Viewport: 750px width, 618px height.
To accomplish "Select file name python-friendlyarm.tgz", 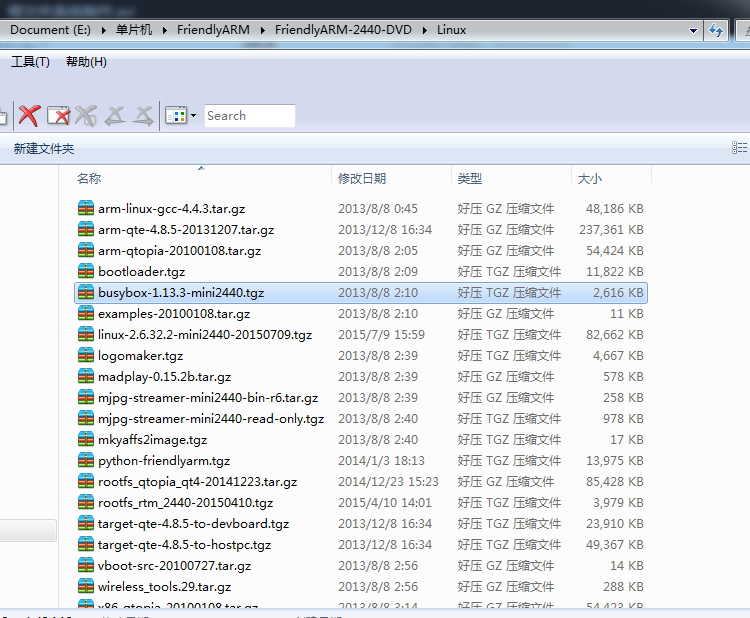I will pos(164,461).
